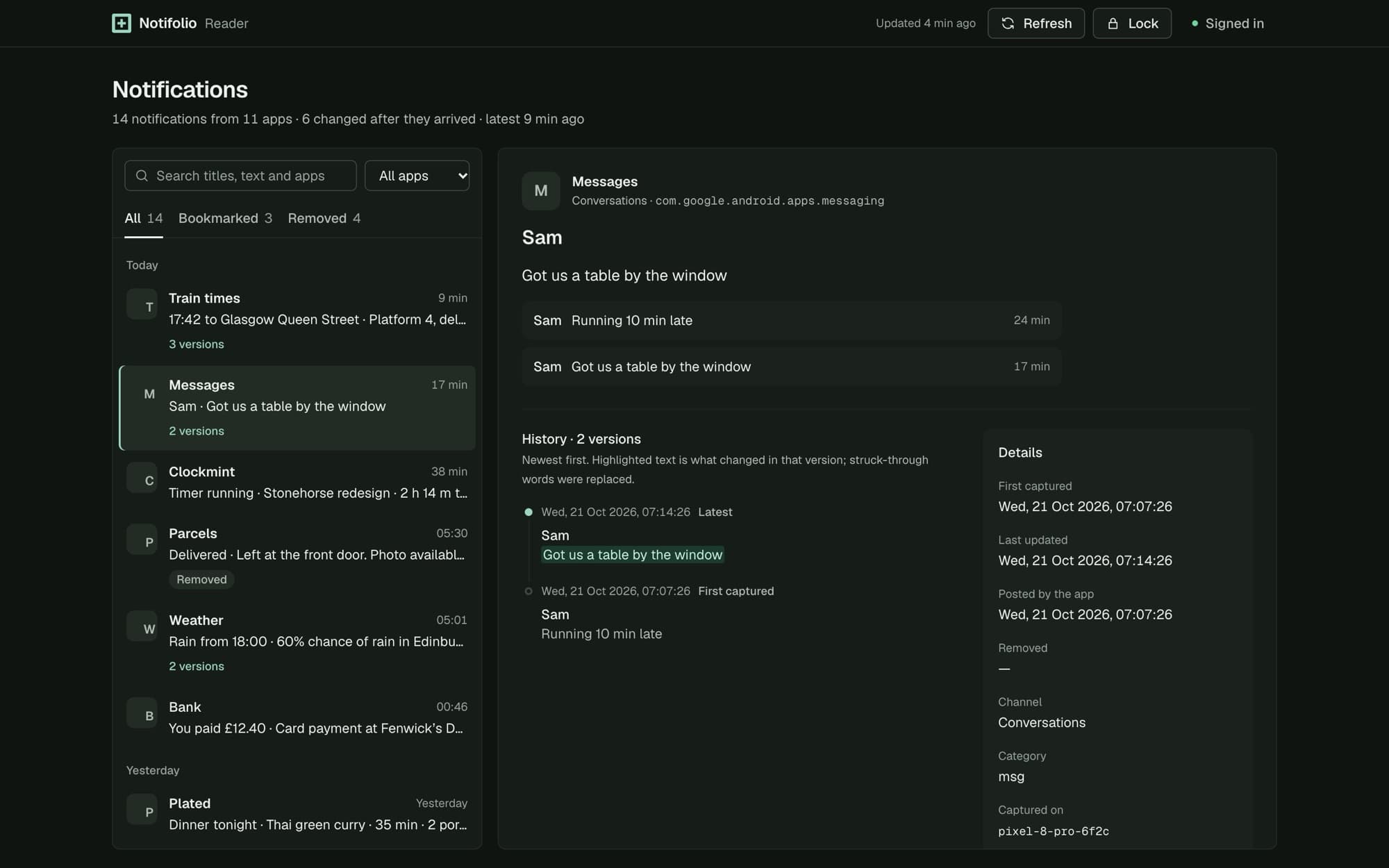Click the device ID pixel-8-pro-6f2c

pos(1054,831)
